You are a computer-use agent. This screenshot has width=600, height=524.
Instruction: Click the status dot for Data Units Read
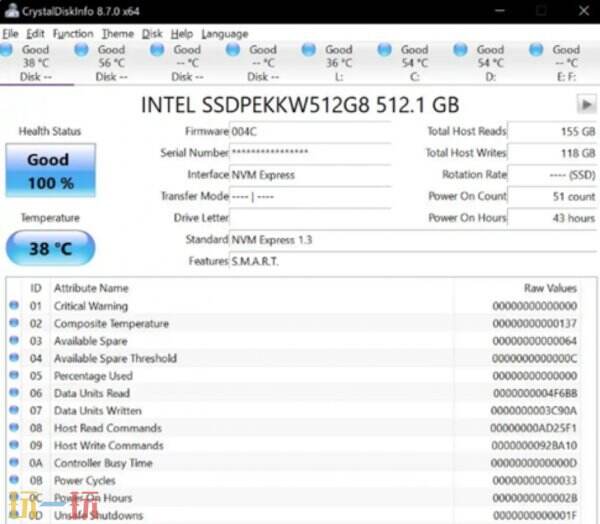point(14,393)
